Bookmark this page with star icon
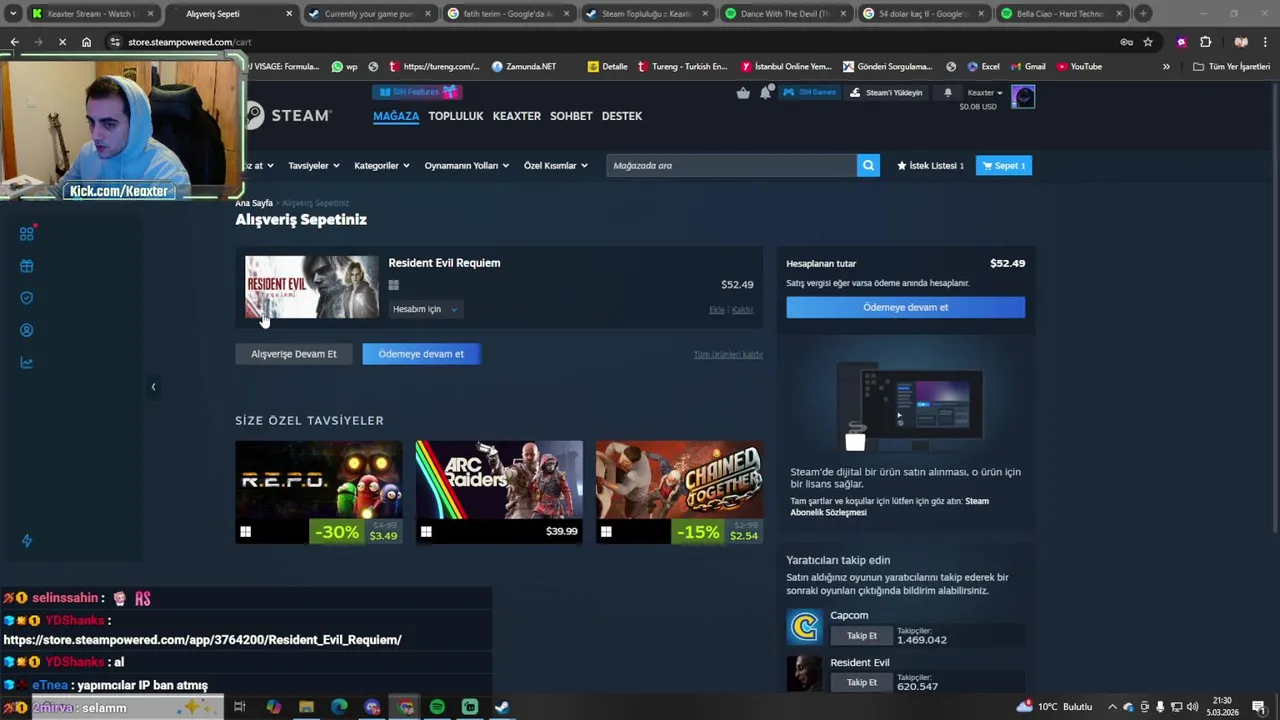This screenshot has width=1280, height=720. tap(1148, 42)
